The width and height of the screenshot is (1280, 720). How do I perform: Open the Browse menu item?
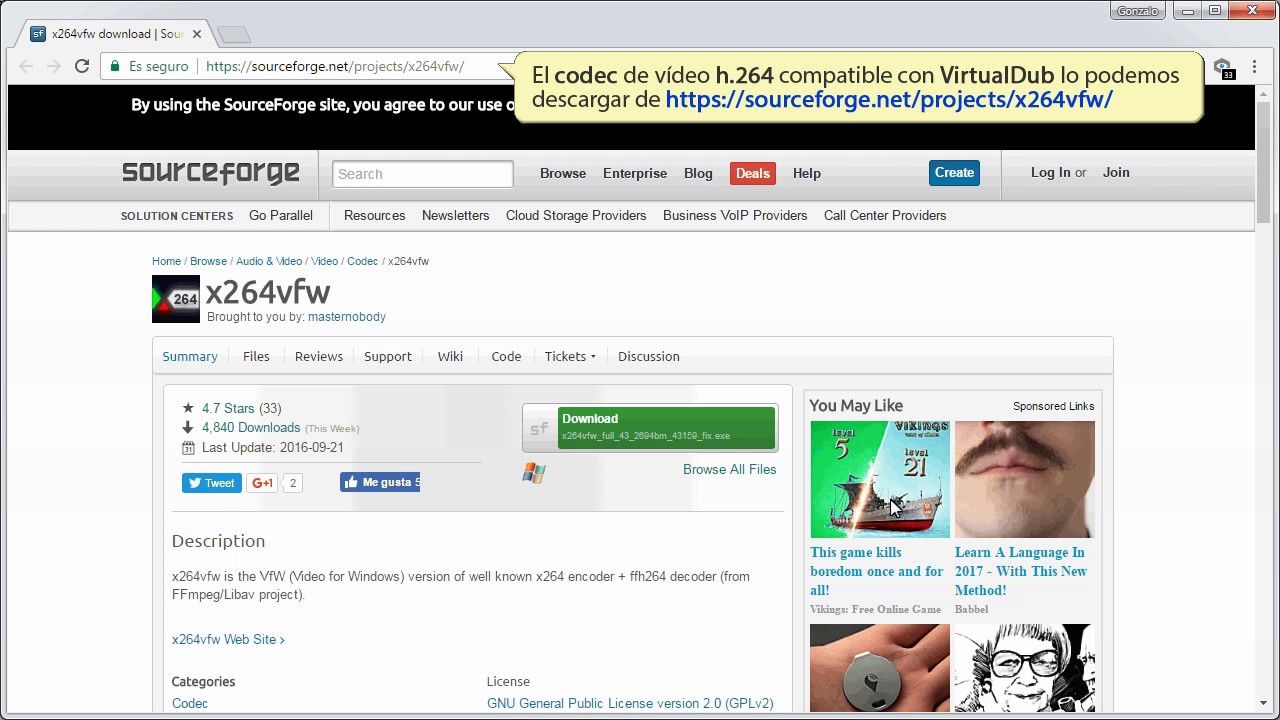pos(563,173)
